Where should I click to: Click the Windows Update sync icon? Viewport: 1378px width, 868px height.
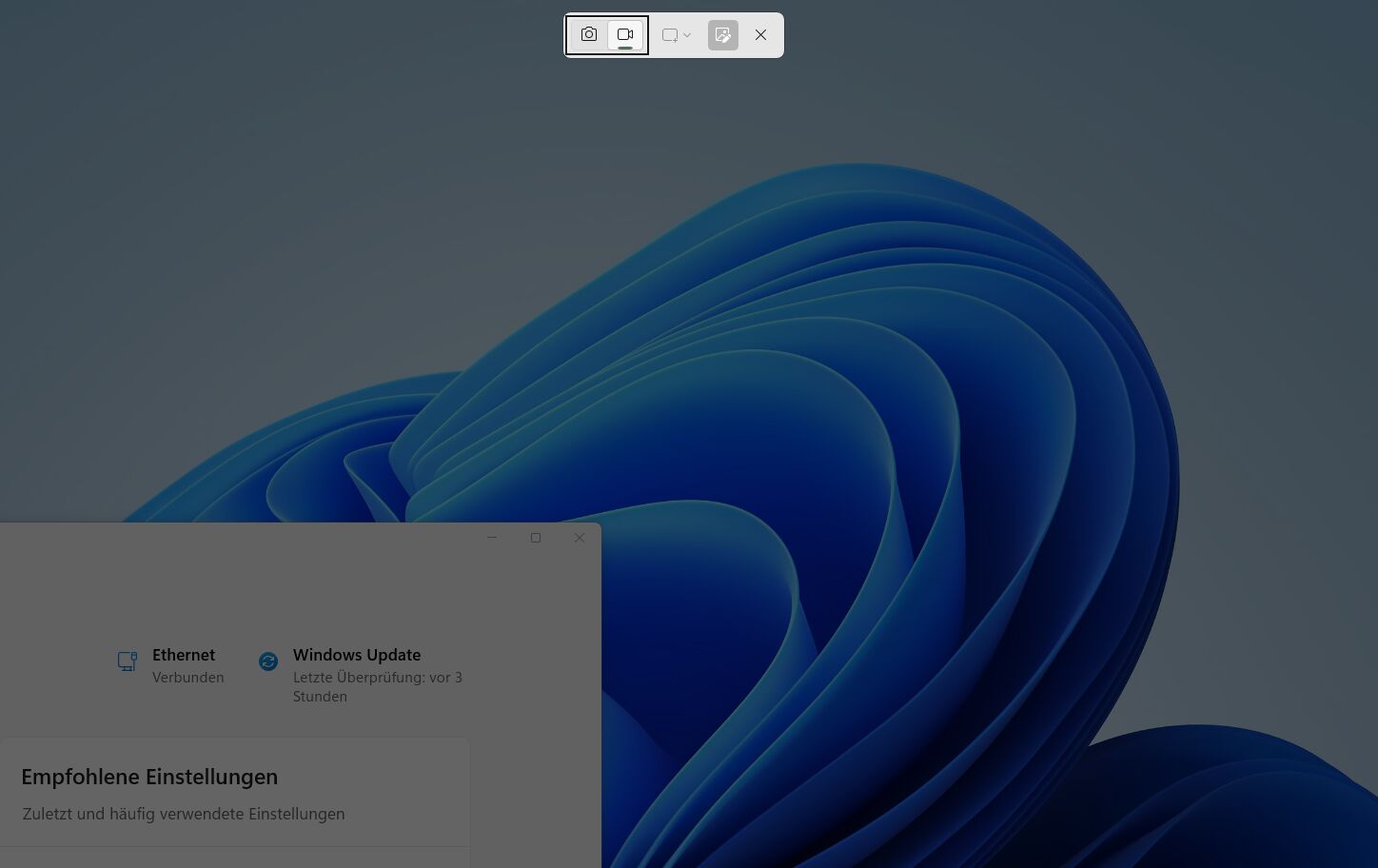[268, 661]
